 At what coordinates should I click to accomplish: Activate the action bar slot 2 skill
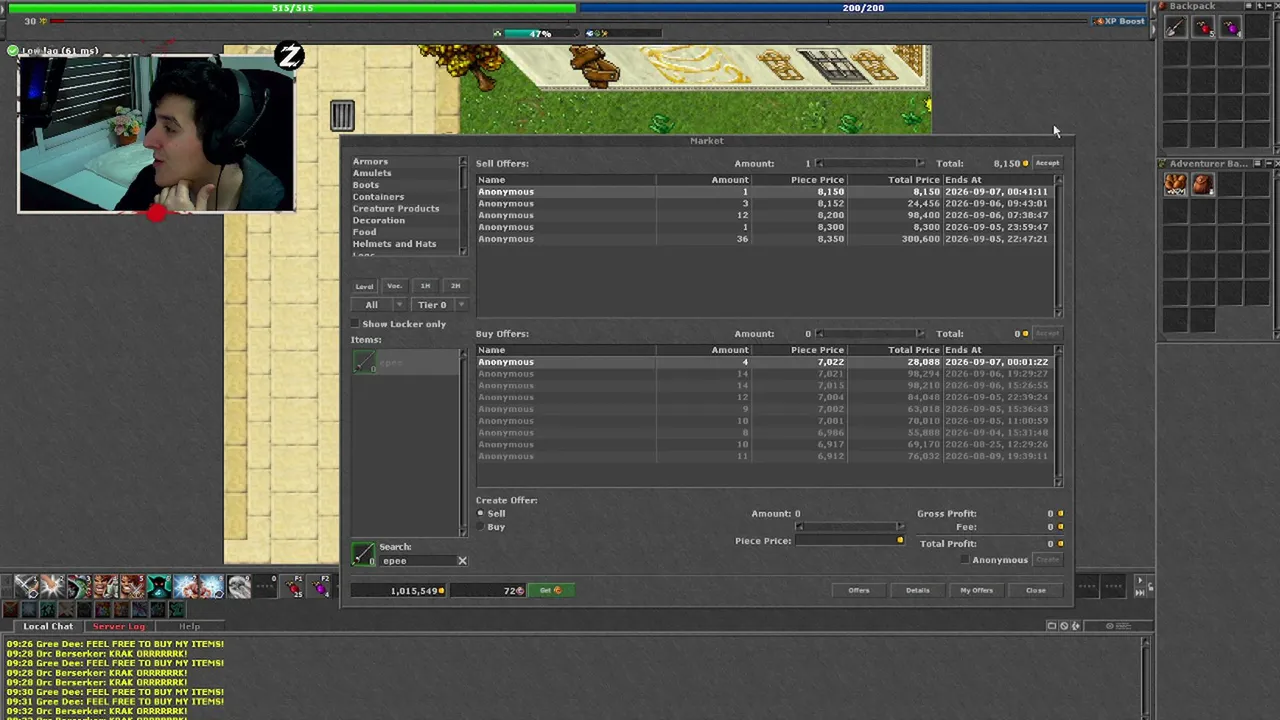(52, 586)
